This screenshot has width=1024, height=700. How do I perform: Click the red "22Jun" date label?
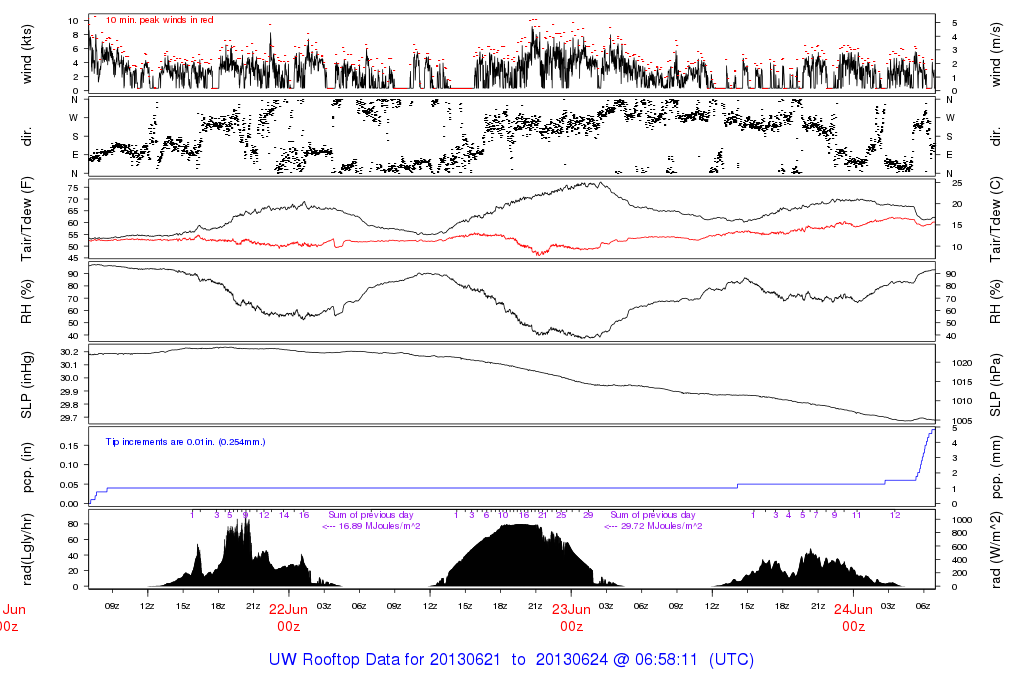tap(288, 609)
